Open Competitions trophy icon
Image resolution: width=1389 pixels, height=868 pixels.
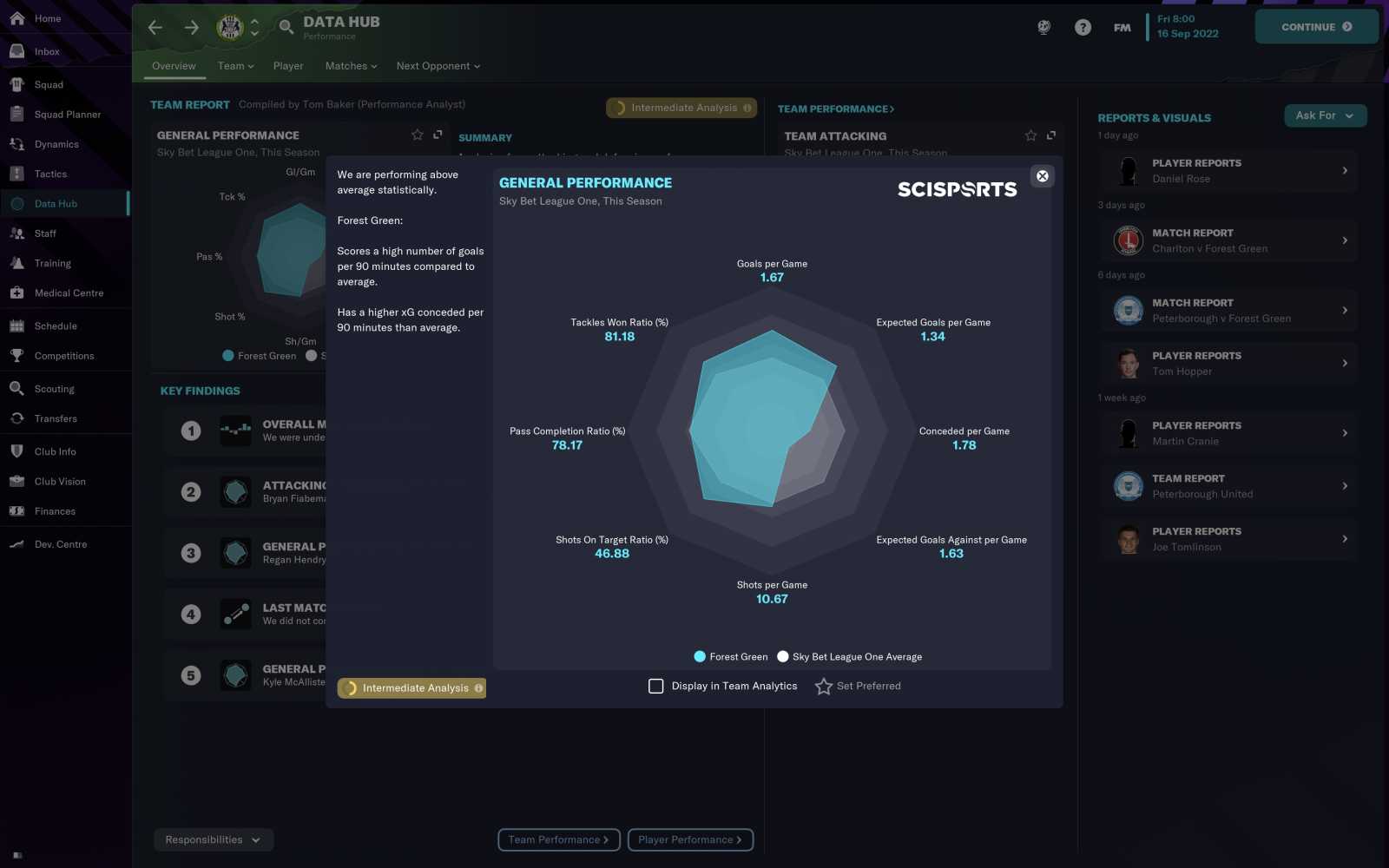16,356
